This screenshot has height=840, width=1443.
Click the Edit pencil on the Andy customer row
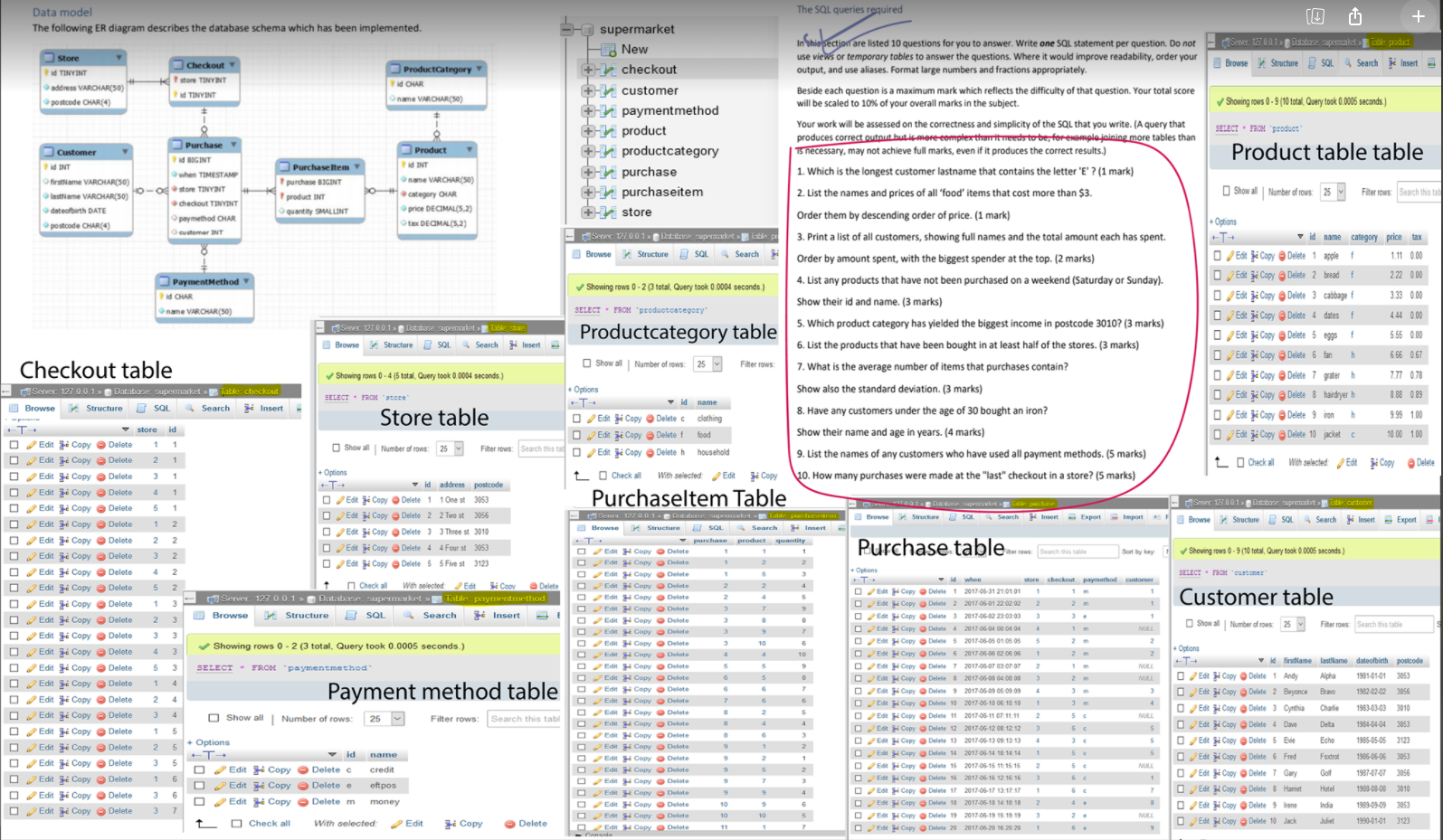[1193, 676]
